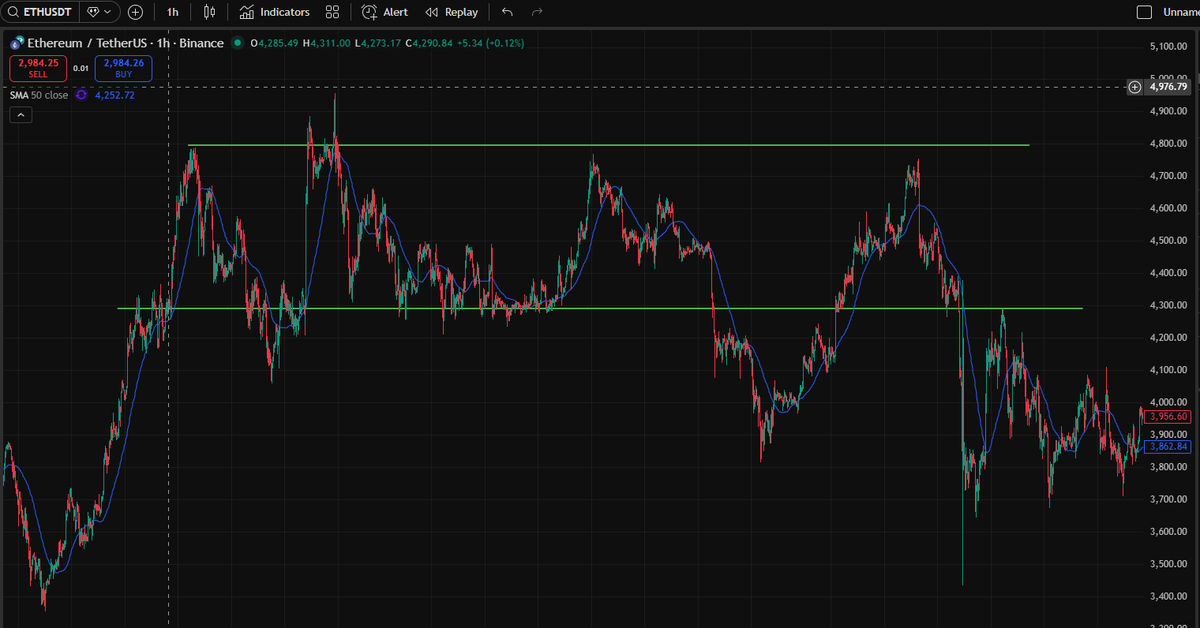Click the plus icon beside 4,976.79 price
Viewport: 1200px width, 628px height.
(1134, 87)
